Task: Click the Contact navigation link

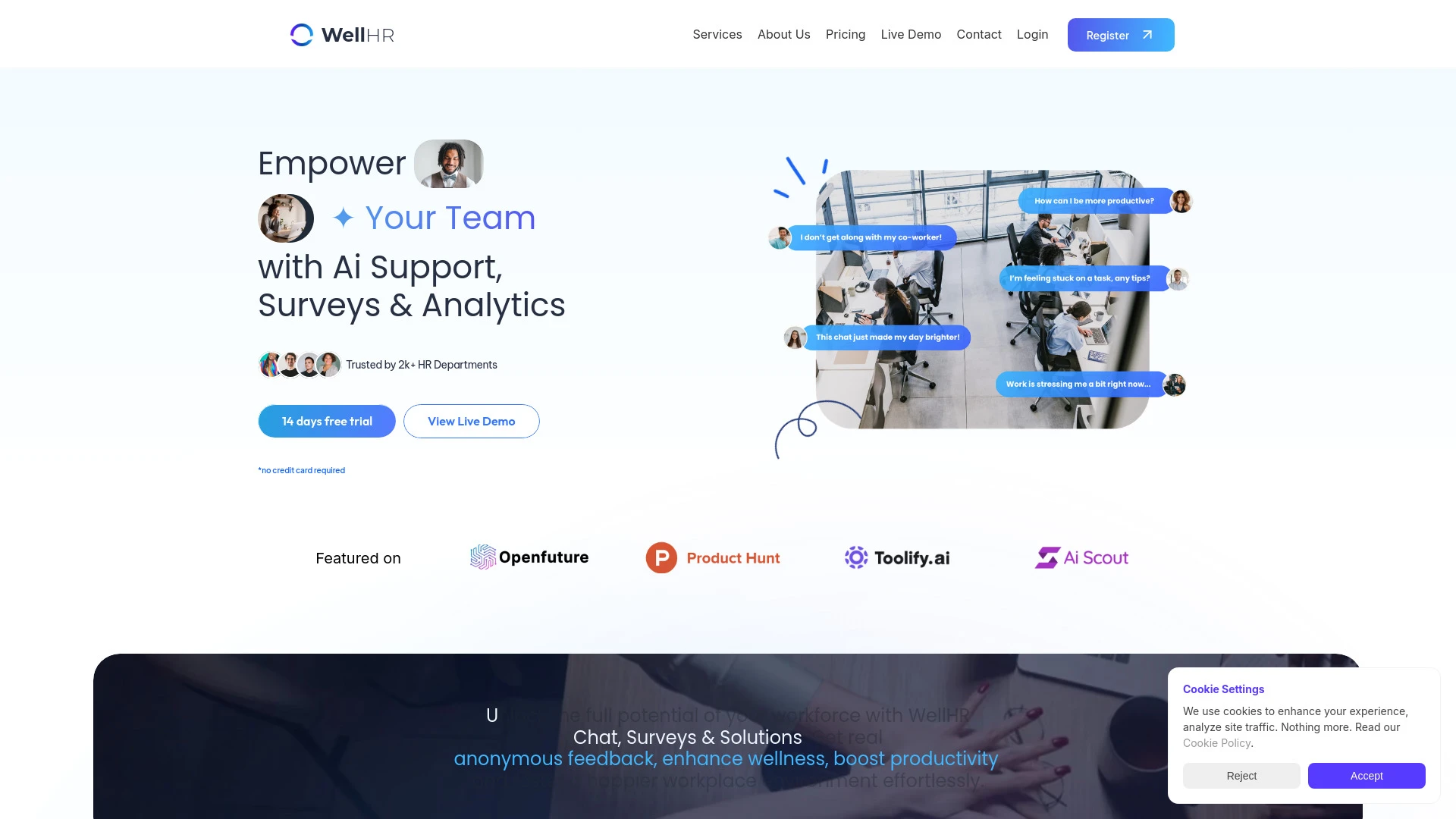Action: 979,34
